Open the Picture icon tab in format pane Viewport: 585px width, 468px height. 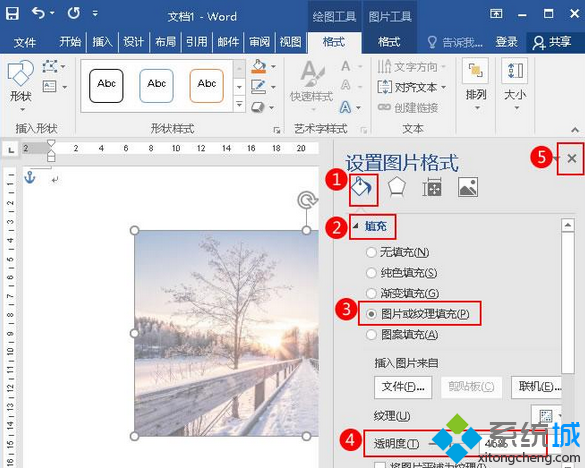click(x=468, y=187)
